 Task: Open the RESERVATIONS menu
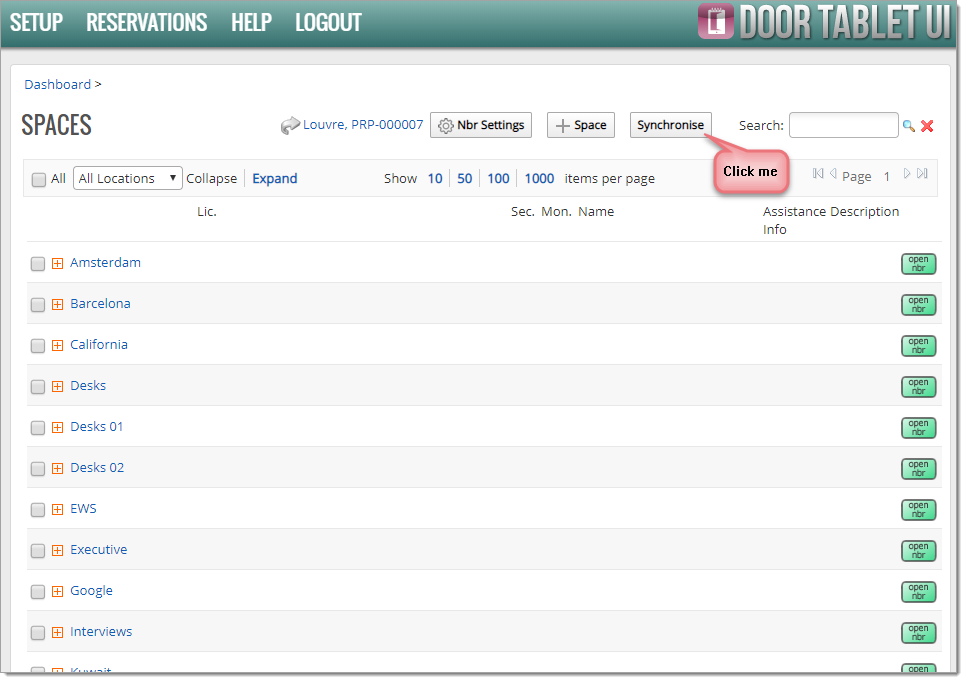click(146, 23)
